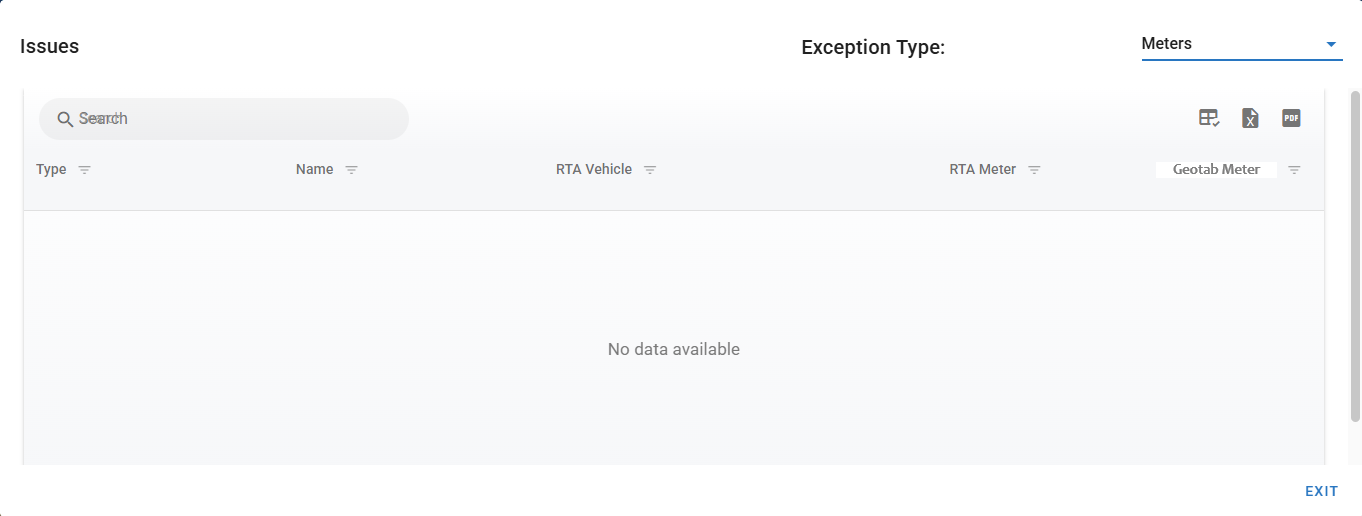Click the No data available message

pos(673,349)
